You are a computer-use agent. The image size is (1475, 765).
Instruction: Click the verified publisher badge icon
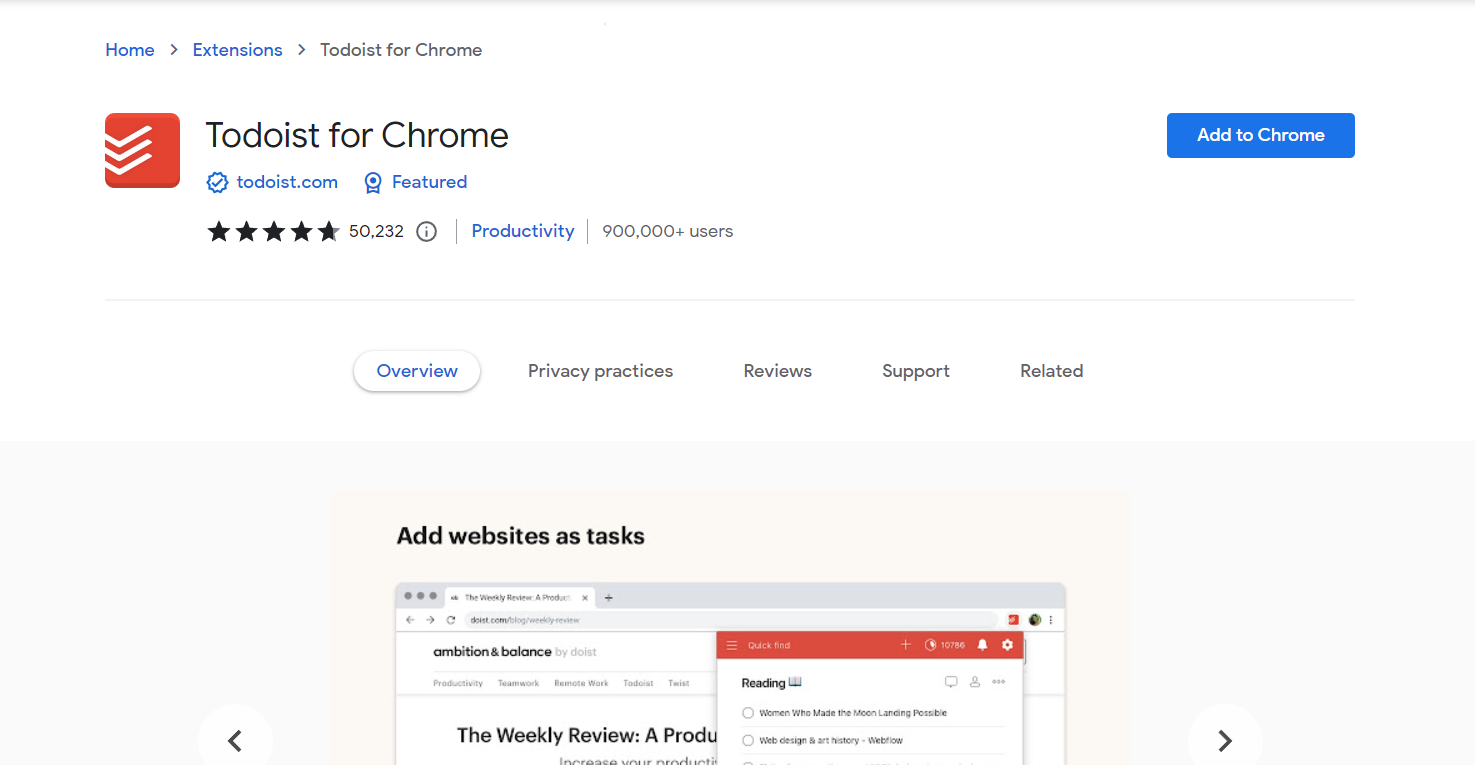(x=217, y=182)
